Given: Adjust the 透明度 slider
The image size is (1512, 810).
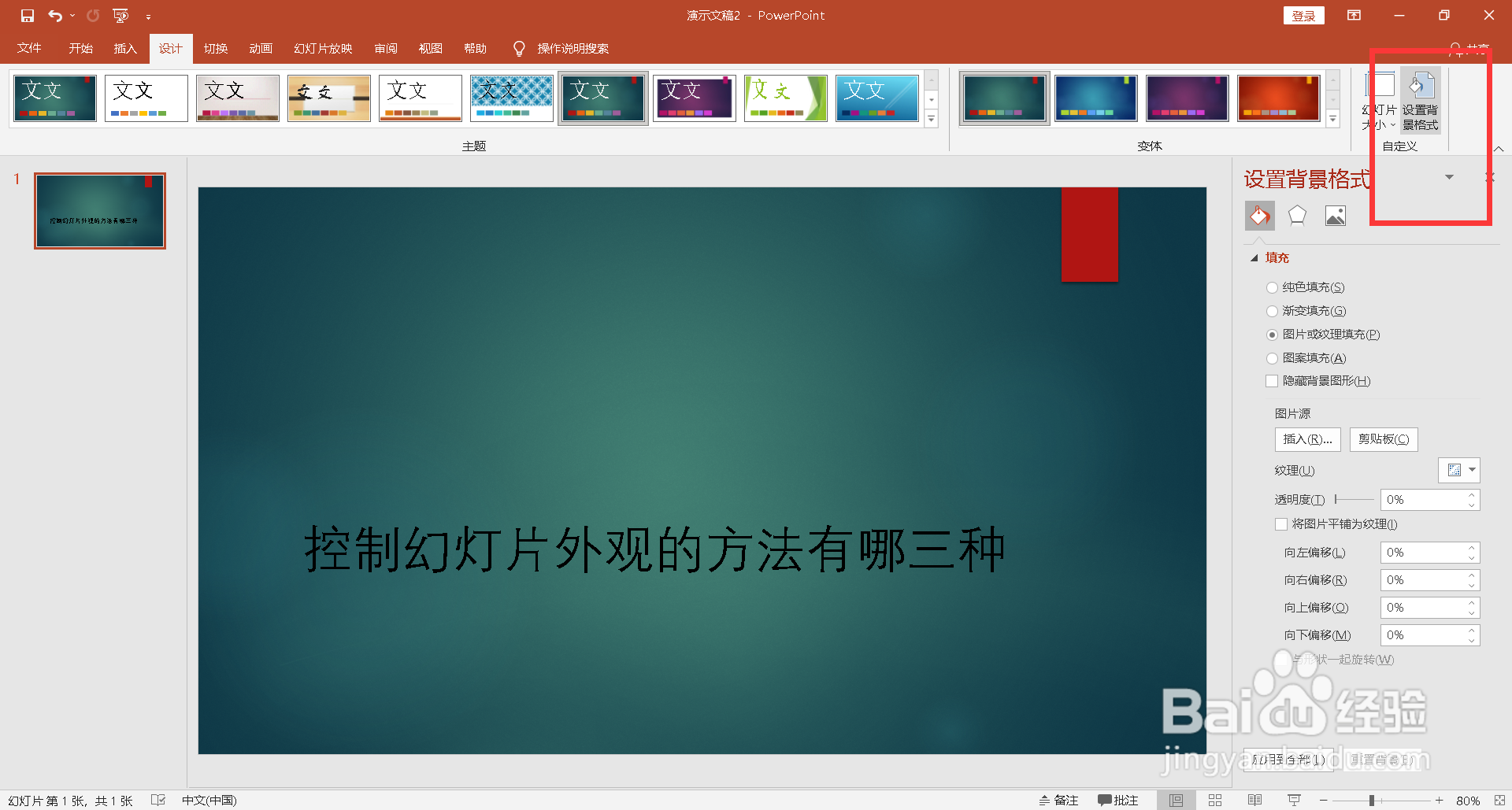Looking at the screenshot, I should [x=1354, y=499].
